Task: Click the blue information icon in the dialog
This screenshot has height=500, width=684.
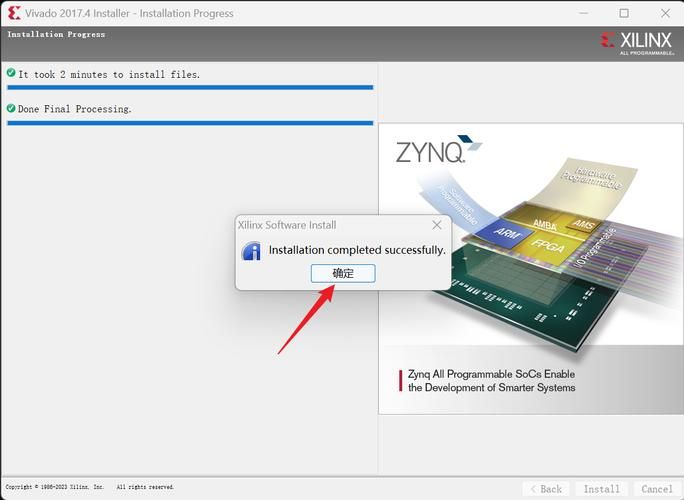Action: point(251,251)
